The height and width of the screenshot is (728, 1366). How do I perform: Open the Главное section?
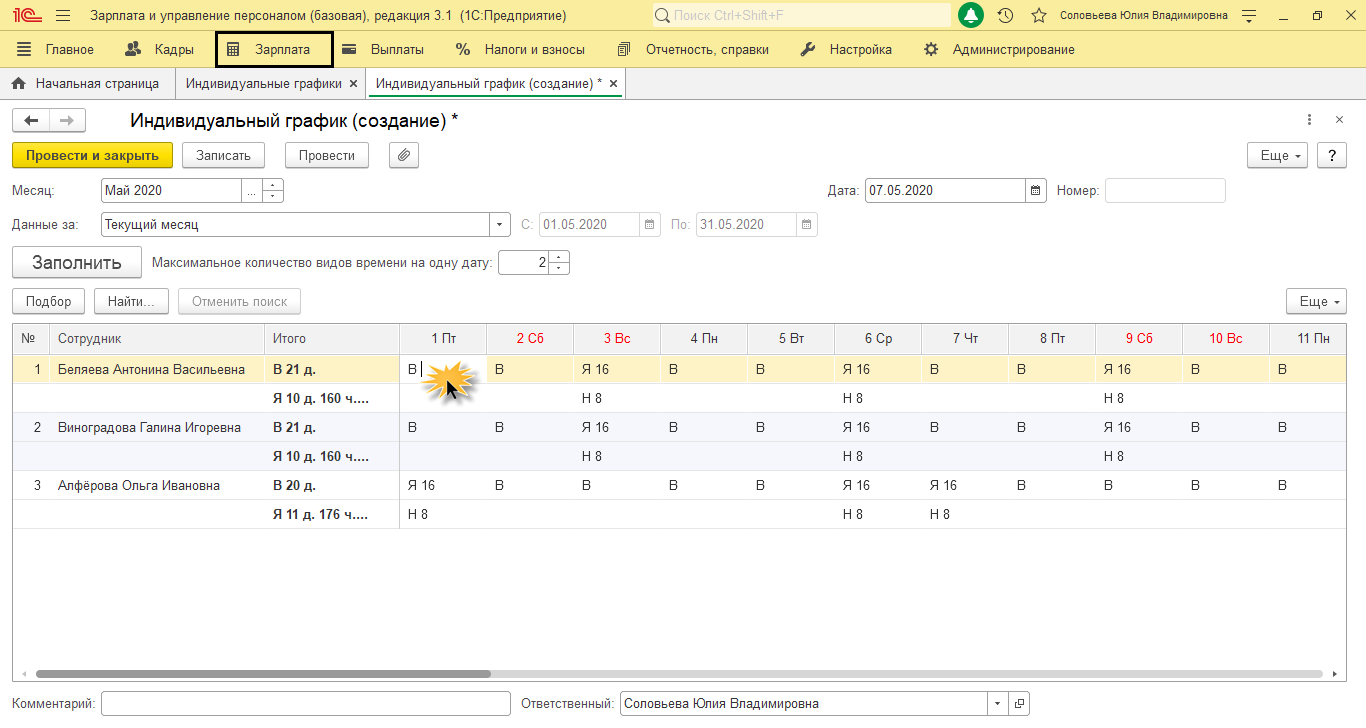(55, 49)
